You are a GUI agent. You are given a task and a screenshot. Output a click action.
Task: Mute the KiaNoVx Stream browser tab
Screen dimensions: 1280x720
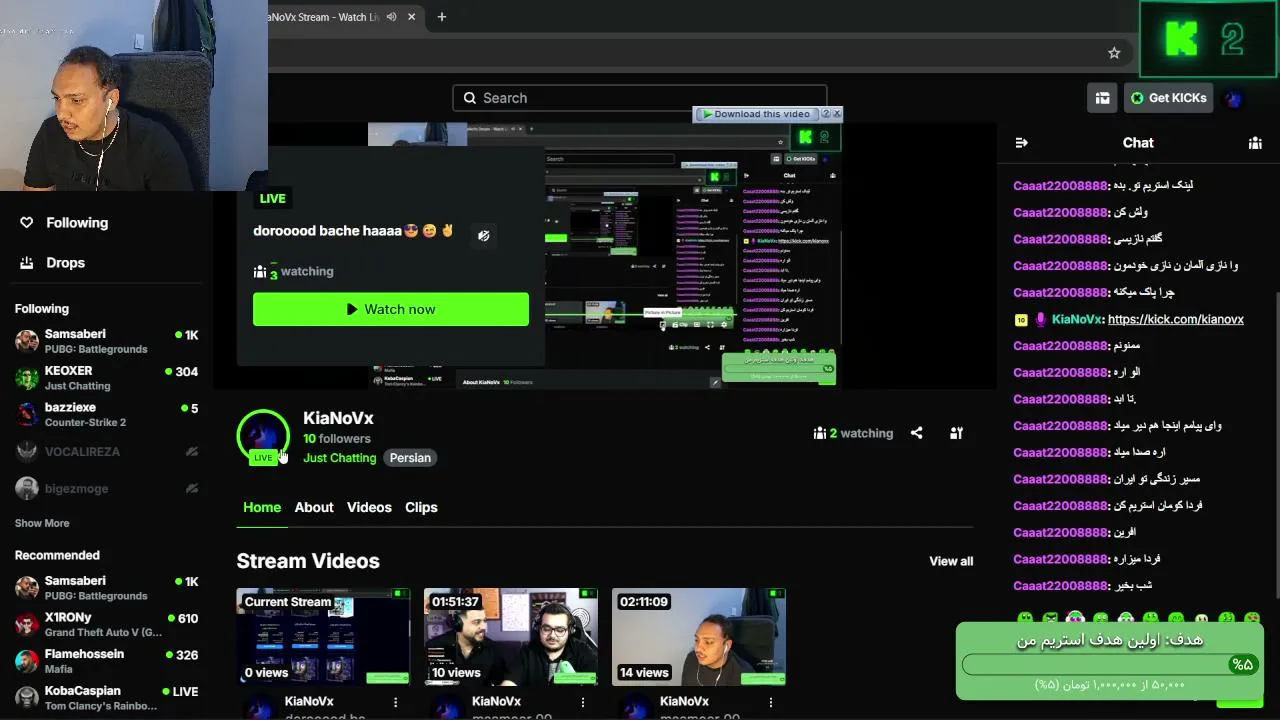pyautogui.click(x=391, y=17)
